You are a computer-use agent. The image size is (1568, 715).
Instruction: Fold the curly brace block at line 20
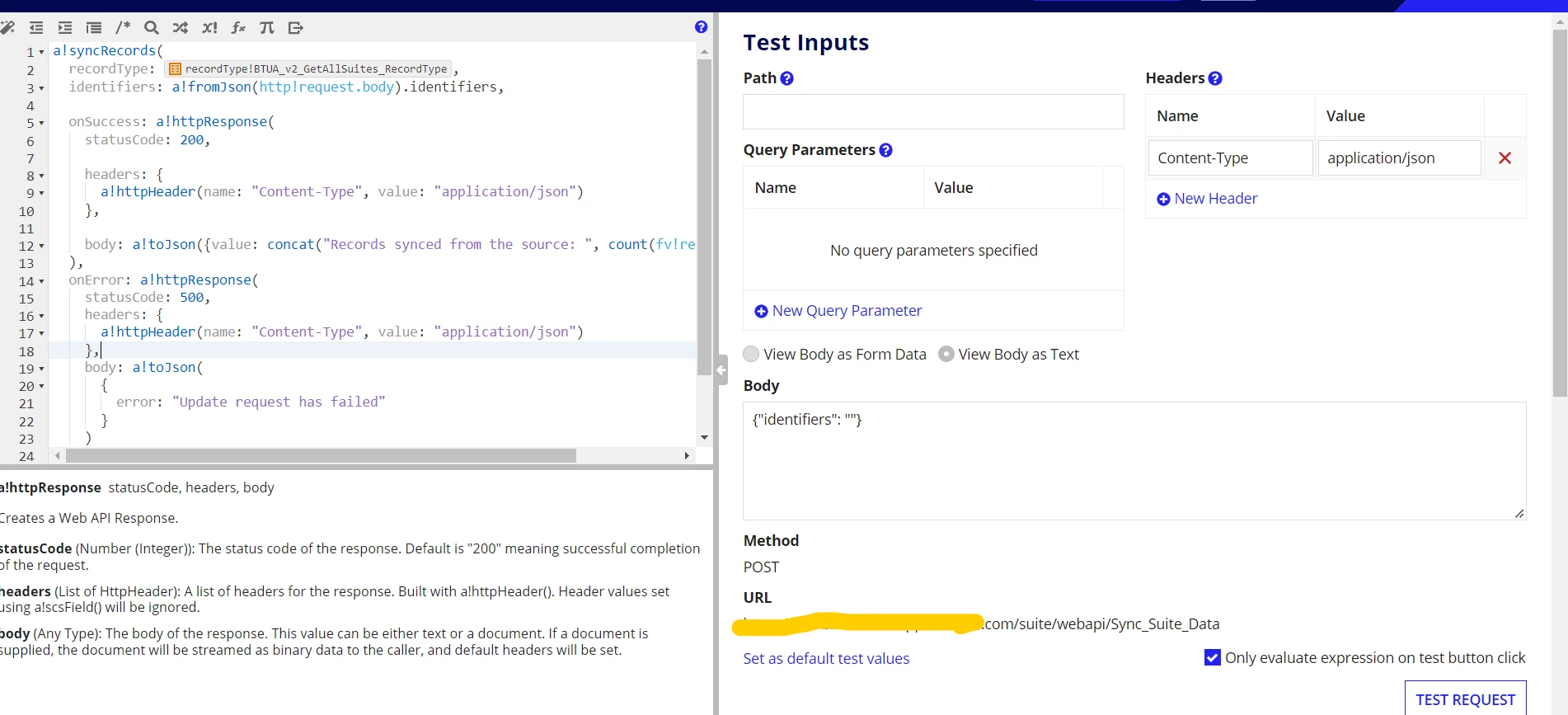(x=41, y=386)
